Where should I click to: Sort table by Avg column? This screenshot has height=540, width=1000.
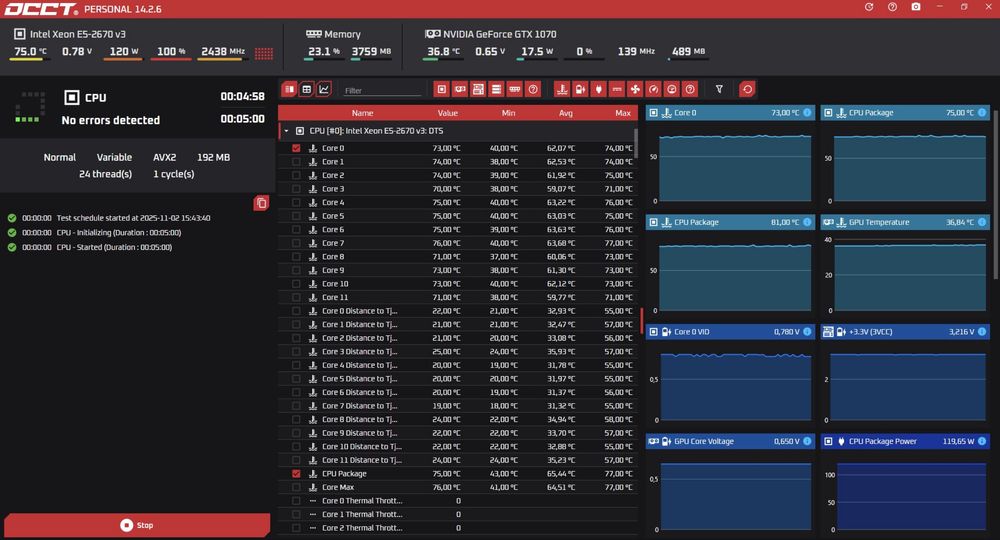click(566, 113)
